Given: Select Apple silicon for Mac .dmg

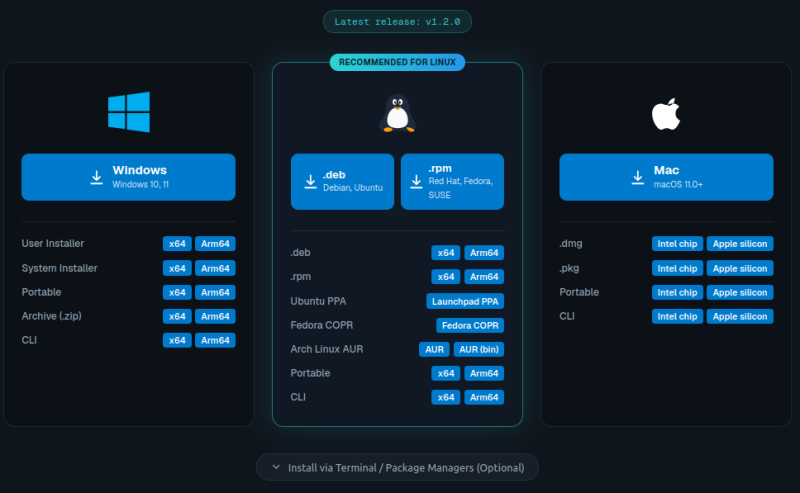Looking at the screenshot, I should [740, 244].
